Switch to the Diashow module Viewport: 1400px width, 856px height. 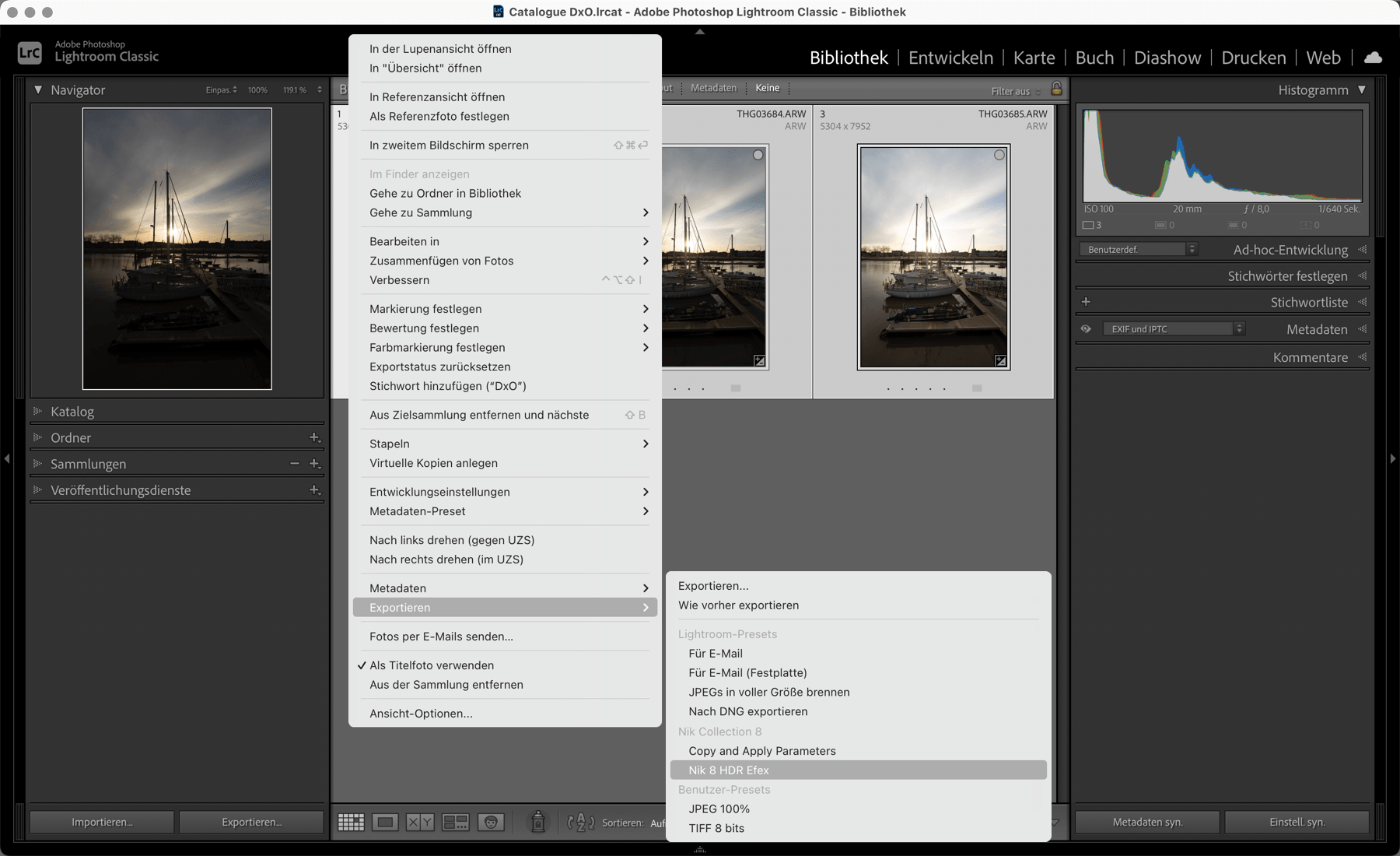click(1167, 58)
